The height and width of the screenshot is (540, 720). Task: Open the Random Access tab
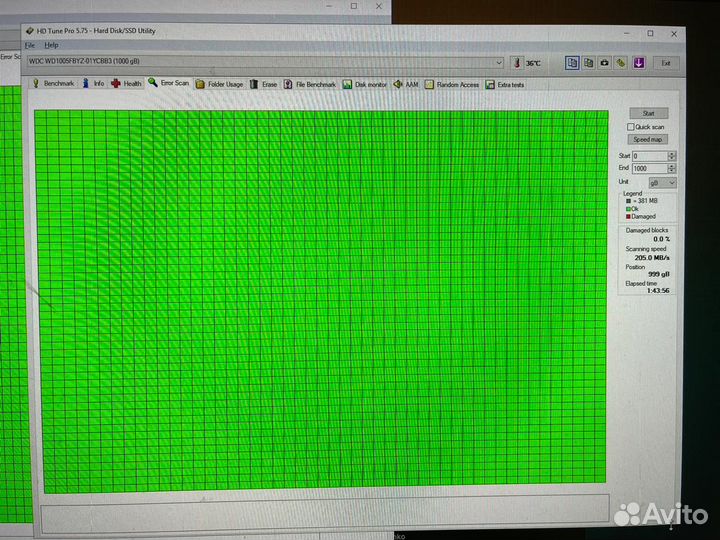452,84
